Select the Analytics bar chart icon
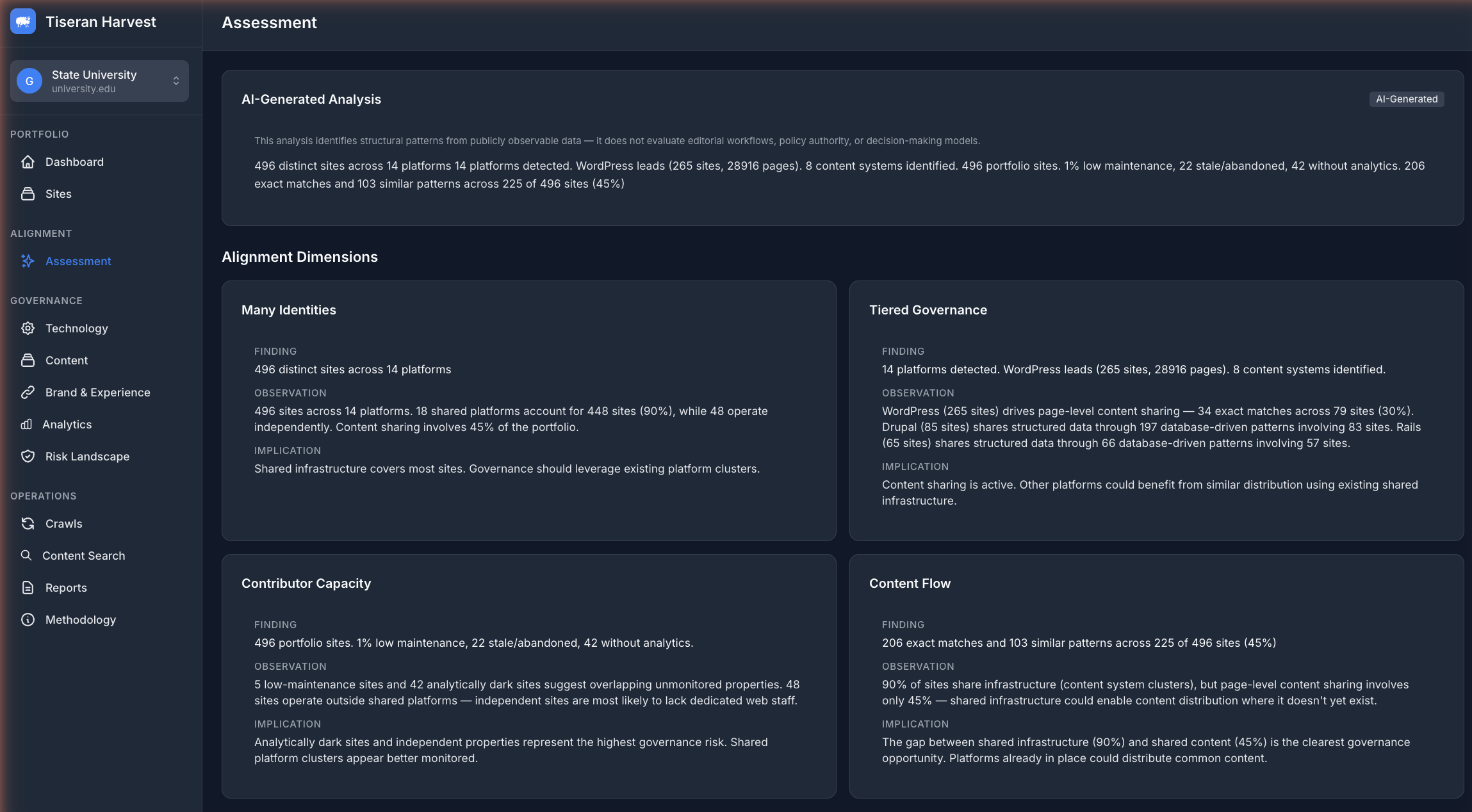This screenshot has width=1472, height=812. click(x=28, y=424)
